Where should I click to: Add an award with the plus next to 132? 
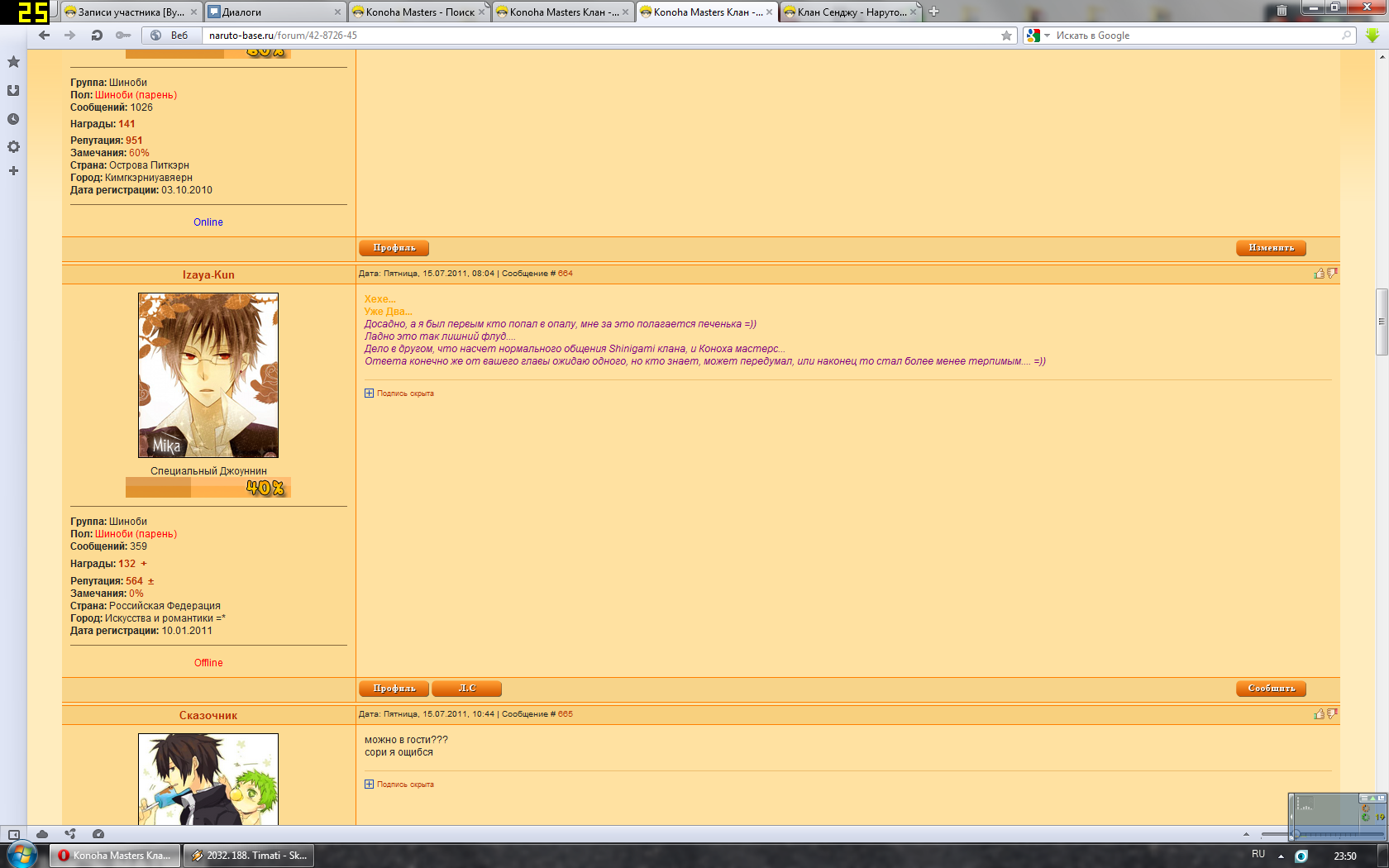[144, 564]
